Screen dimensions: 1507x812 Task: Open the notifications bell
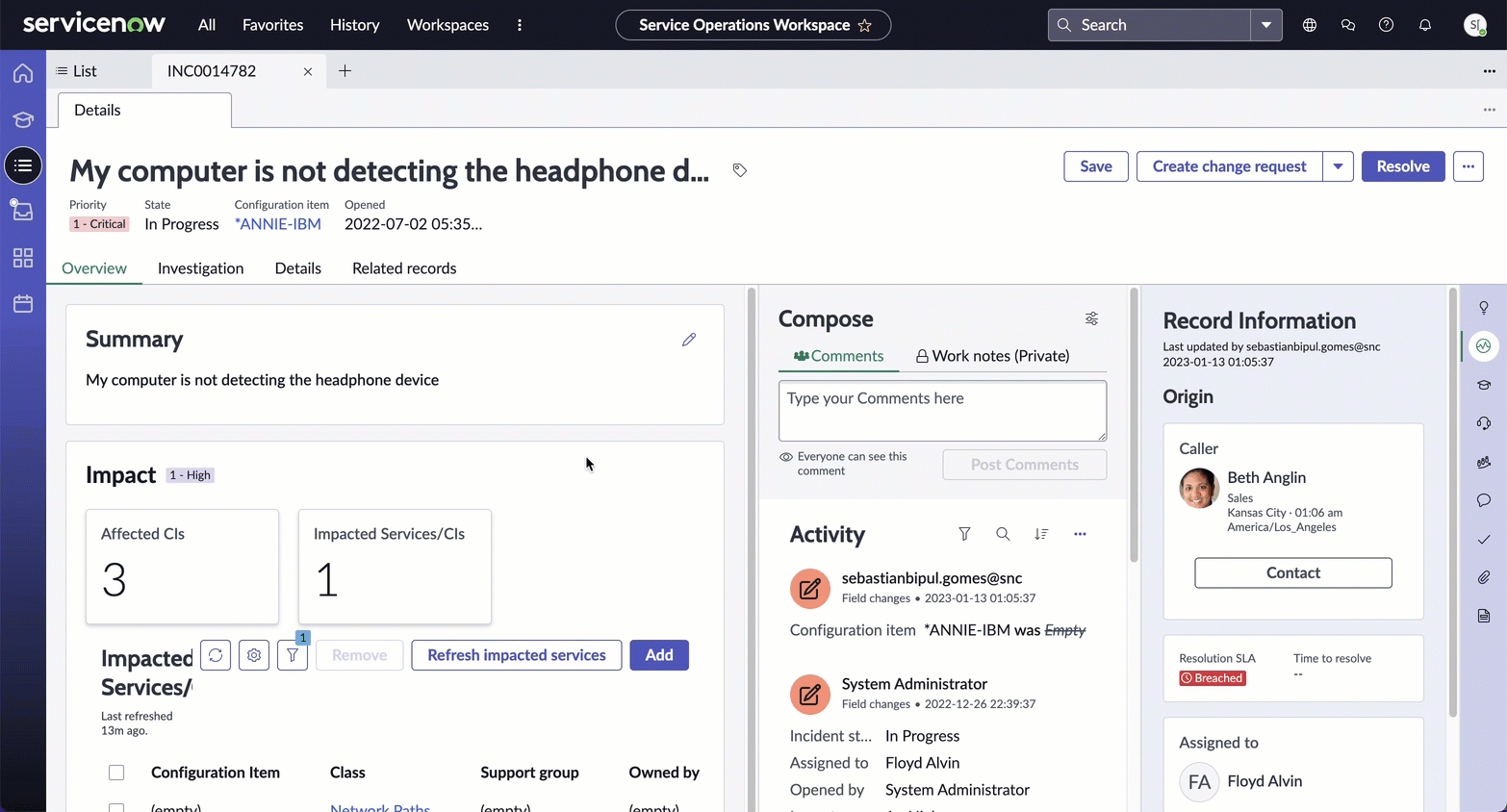tap(1425, 25)
